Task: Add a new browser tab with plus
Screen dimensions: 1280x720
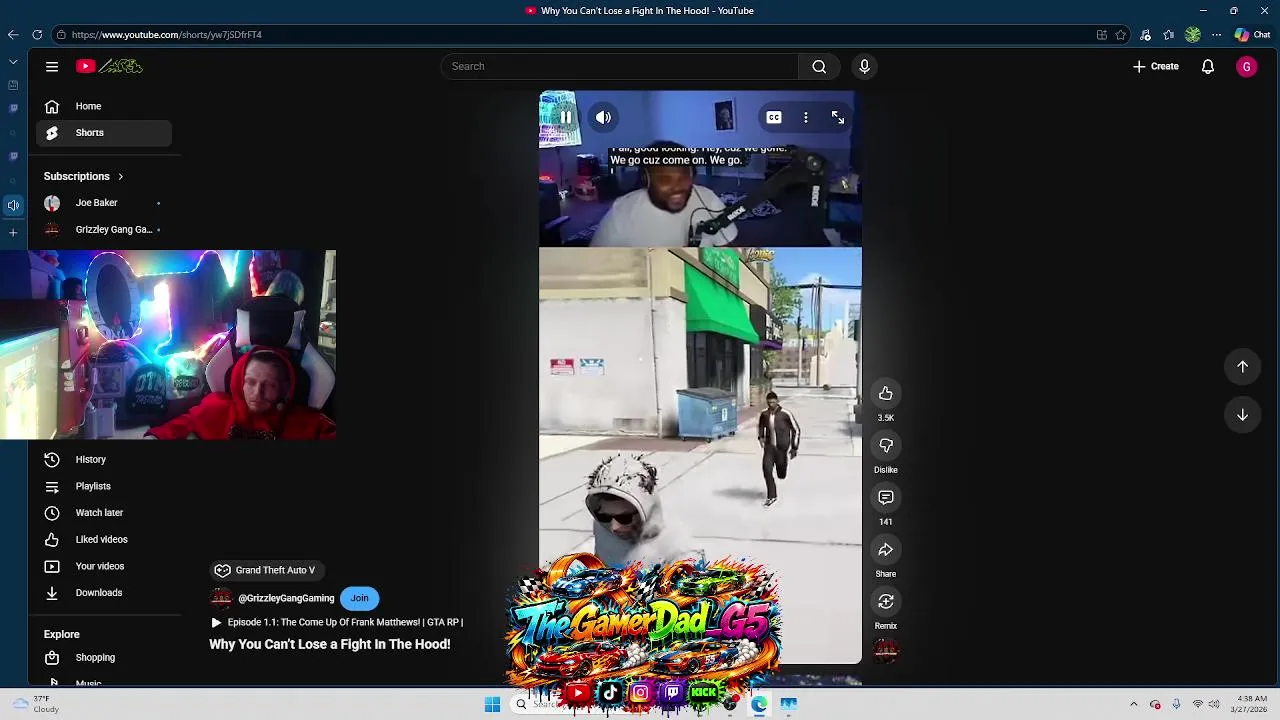Action: pos(13,232)
